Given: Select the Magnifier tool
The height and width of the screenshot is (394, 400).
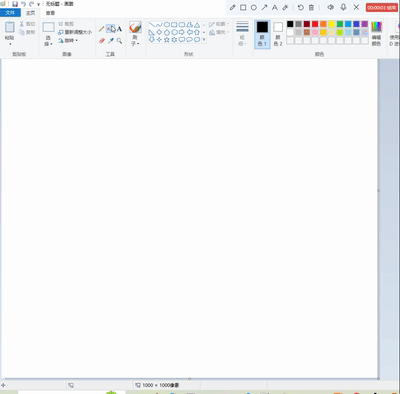Looking at the screenshot, I should point(119,41).
